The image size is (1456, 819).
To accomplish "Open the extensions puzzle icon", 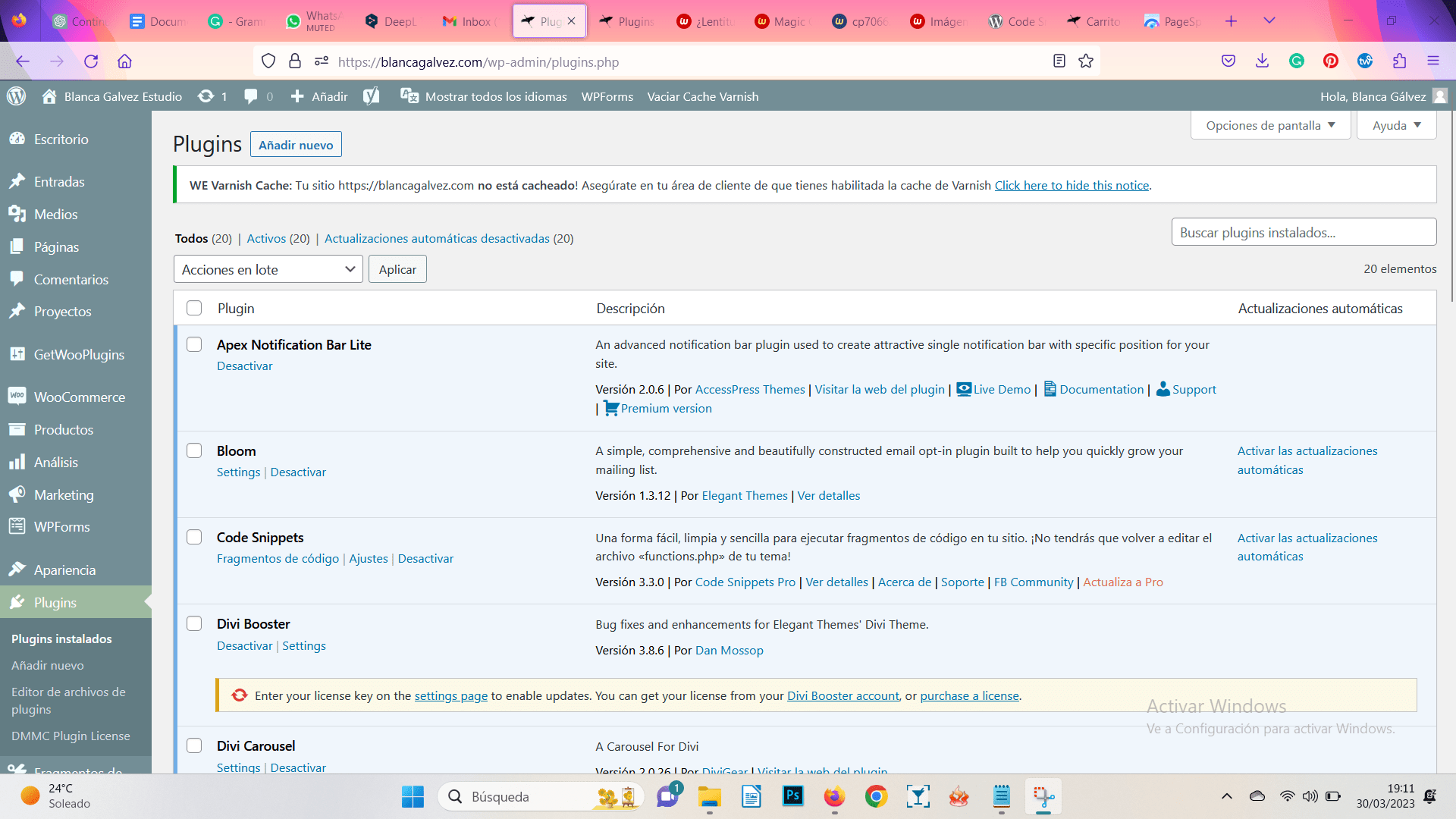I will (x=1399, y=61).
